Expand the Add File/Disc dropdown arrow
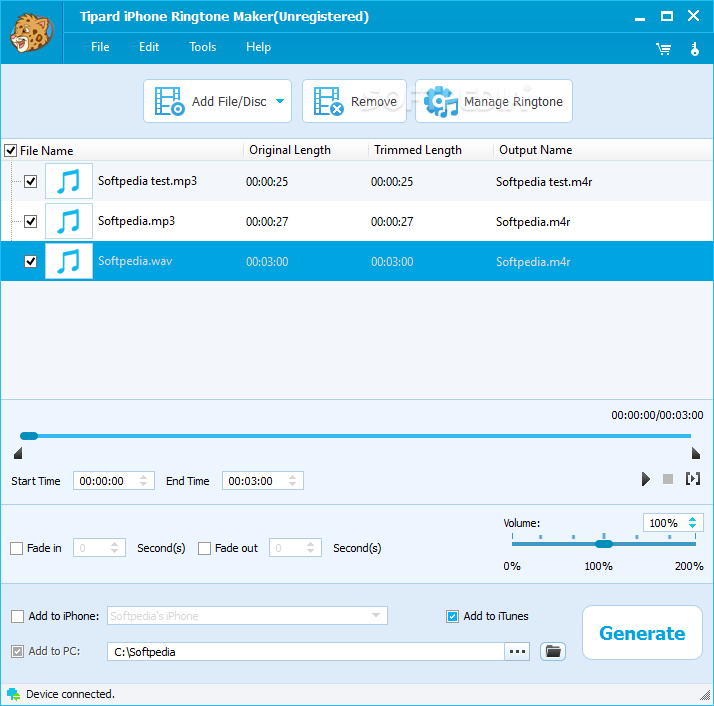Screen dimensions: 714x706 pyautogui.click(x=280, y=101)
